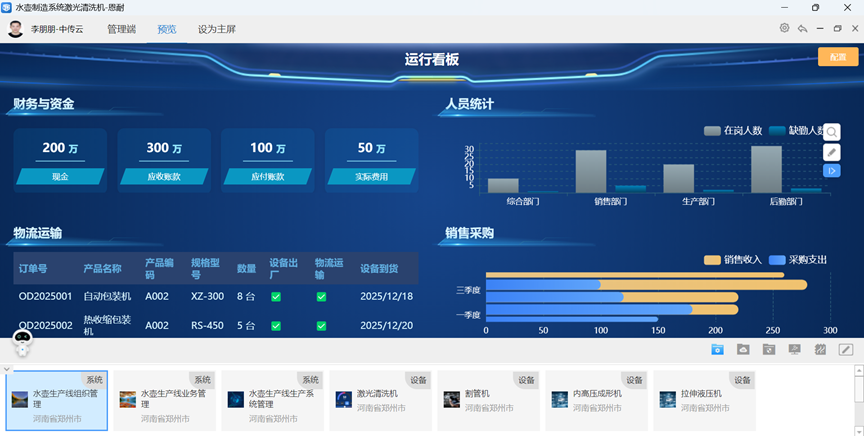Screen dimensions: 864x436
Task: Click the pencil edit floating button
Action: [x=832, y=152]
